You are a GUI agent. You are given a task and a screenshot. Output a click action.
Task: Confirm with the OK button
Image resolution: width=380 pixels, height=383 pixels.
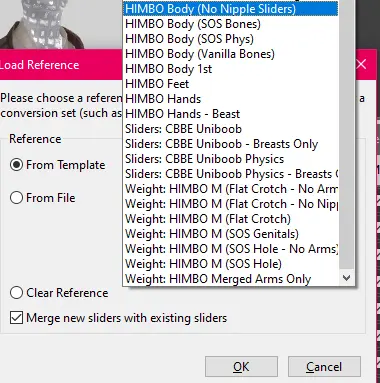pyautogui.click(x=241, y=367)
